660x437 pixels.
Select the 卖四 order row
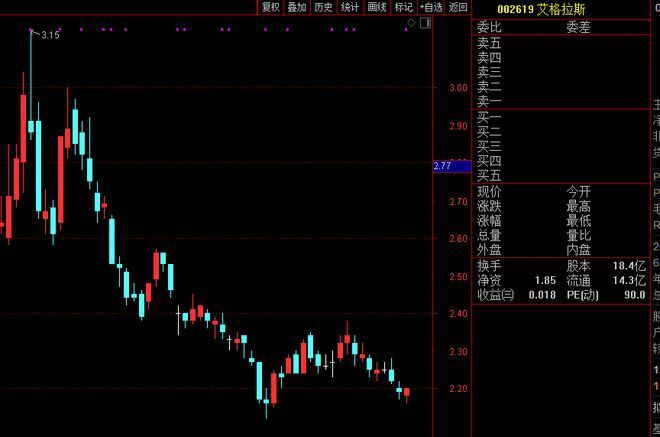click(x=561, y=58)
